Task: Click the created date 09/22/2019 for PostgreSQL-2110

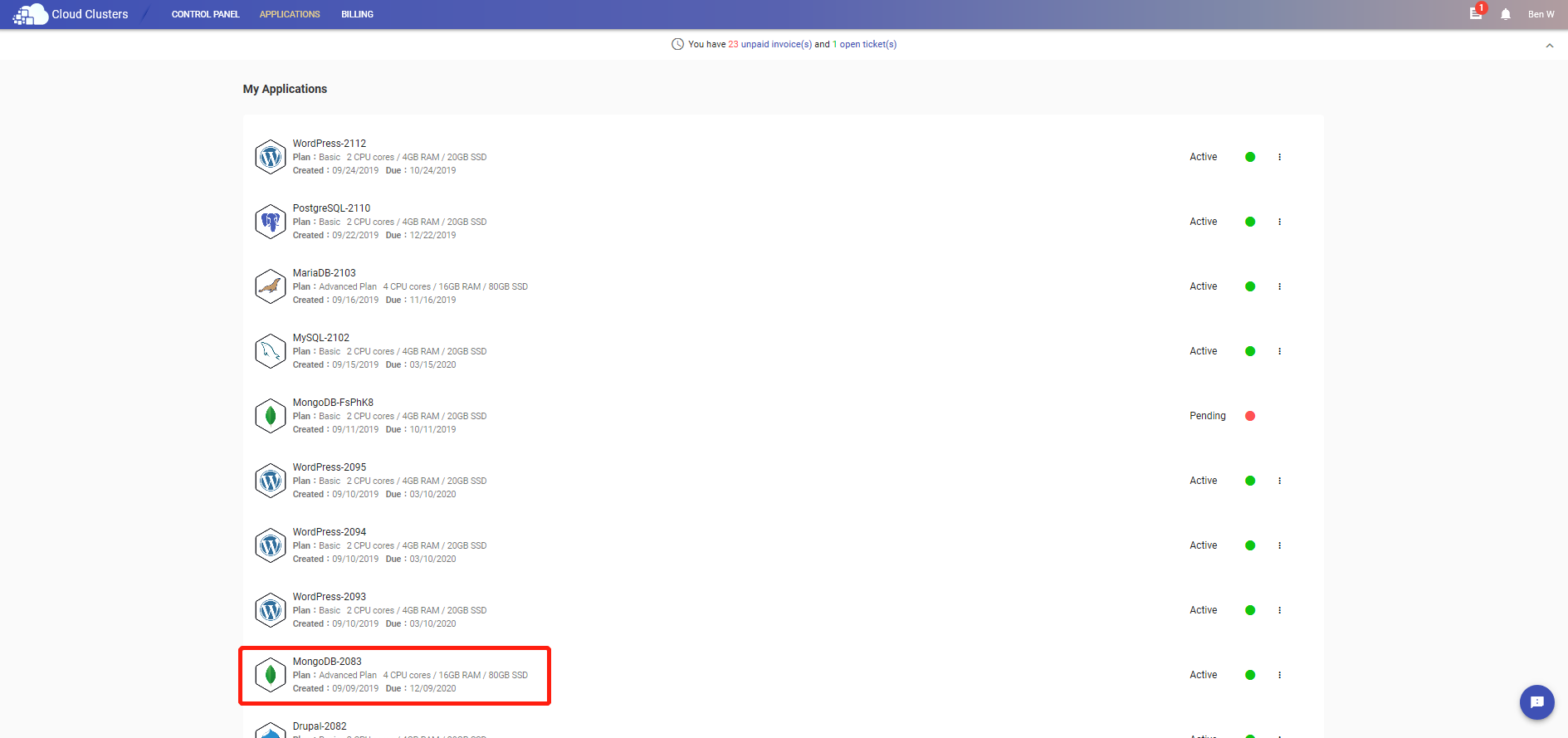Action: [x=355, y=235]
